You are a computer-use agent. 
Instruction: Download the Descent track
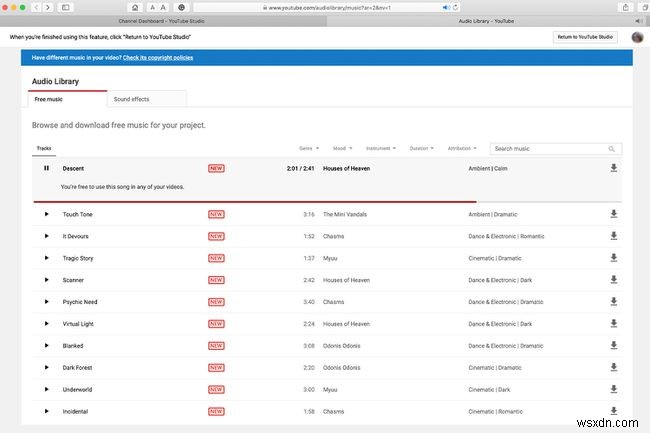(x=614, y=168)
